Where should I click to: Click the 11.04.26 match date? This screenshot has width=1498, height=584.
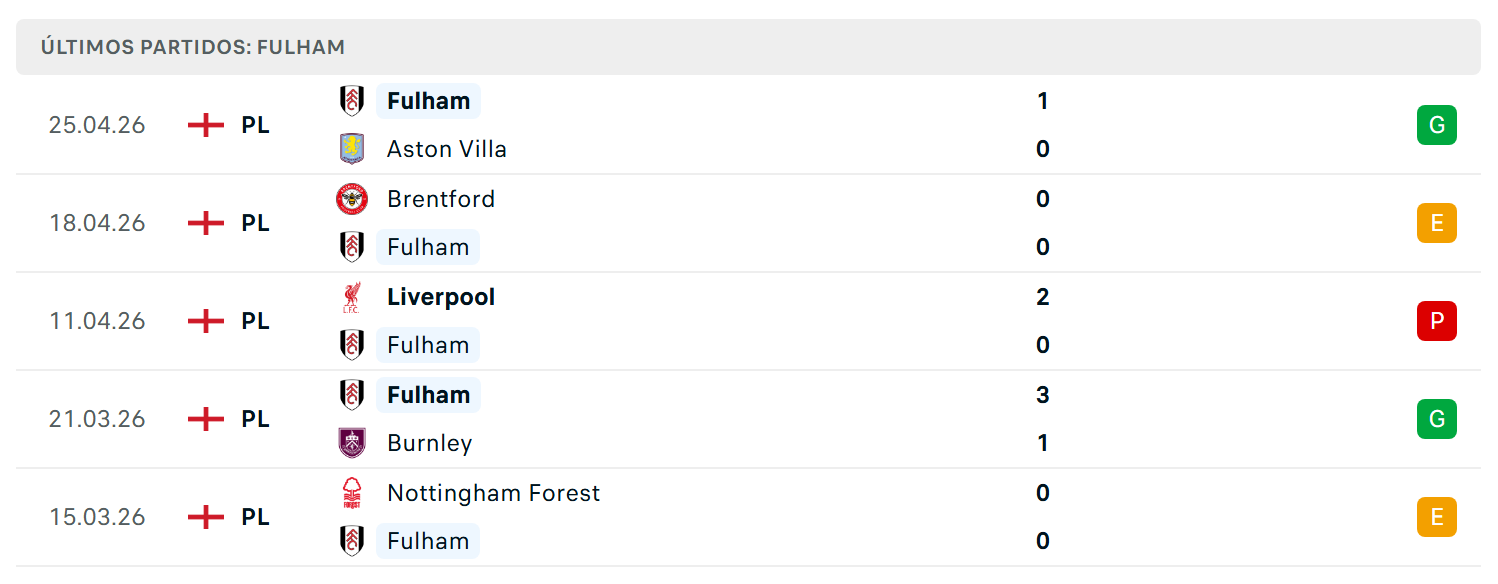pyautogui.click(x=98, y=321)
